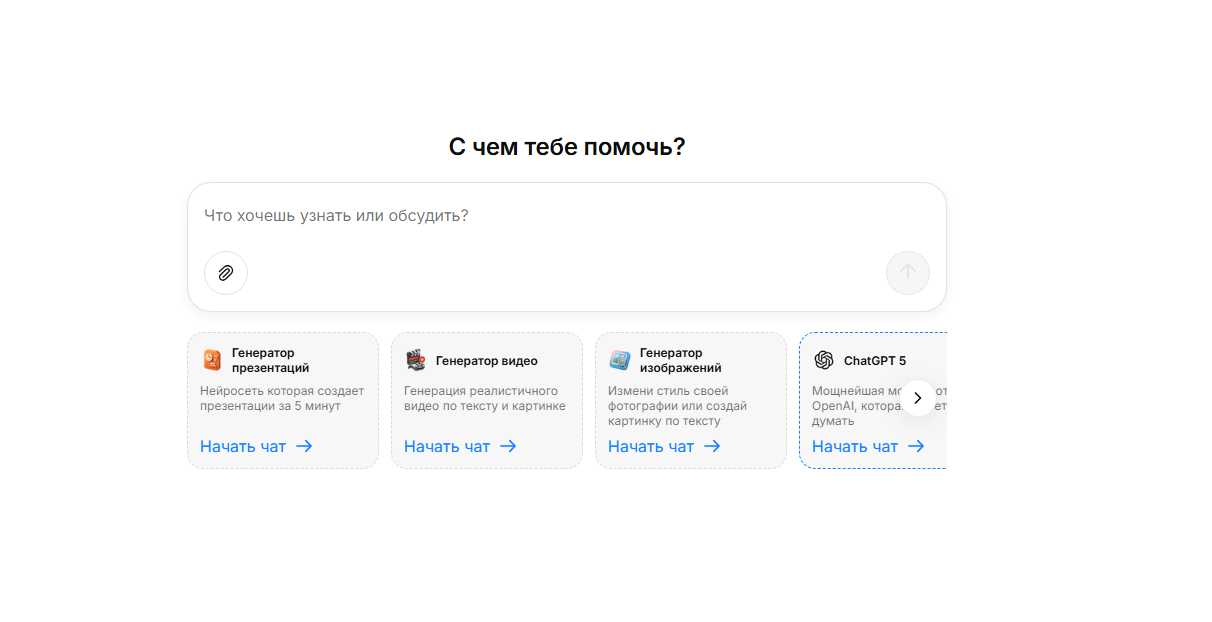The image size is (1212, 622).
Task: Start chat with Генератор презентаций
Action: [243, 446]
